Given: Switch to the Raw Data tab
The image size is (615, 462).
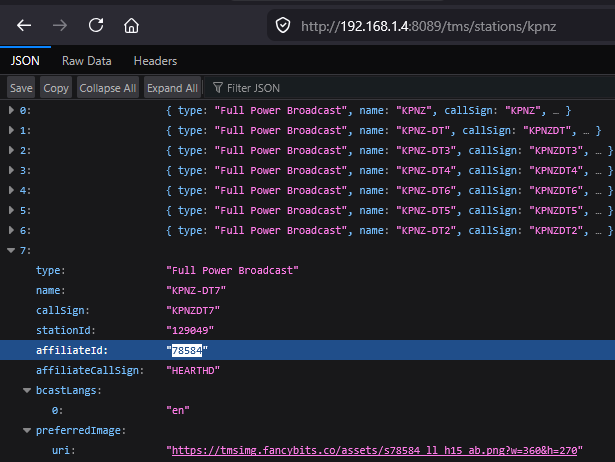Looking at the screenshot, I should pos(87,61).
